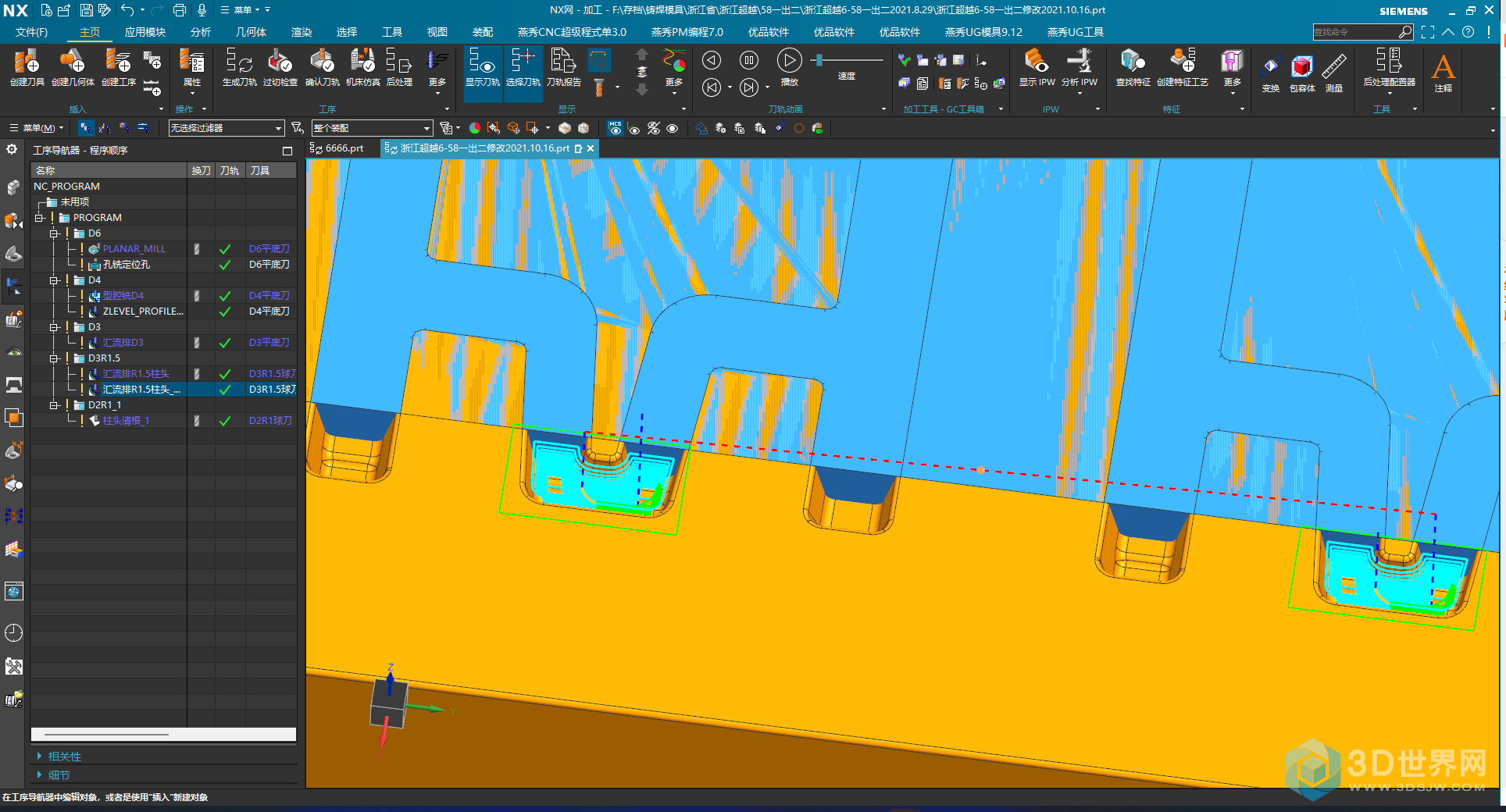Toggle program order view in navigator toolbar
Image resolution: width=1506 pixels, height=812 pixels.
86,128
